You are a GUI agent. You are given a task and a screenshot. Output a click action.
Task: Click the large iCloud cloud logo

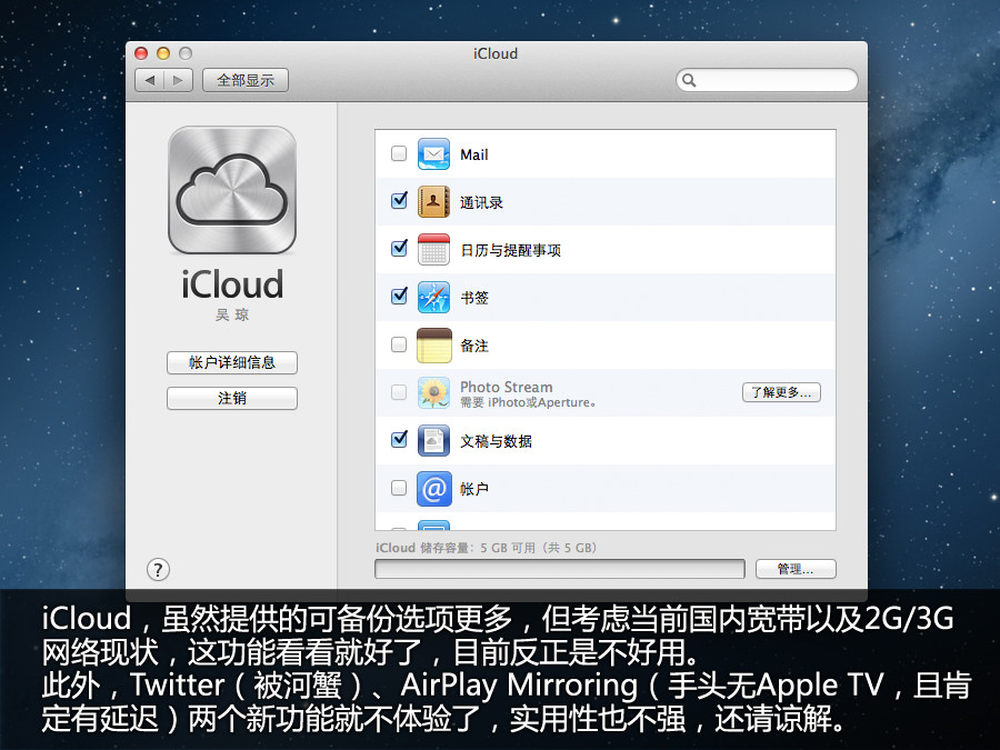click(232, 190)
